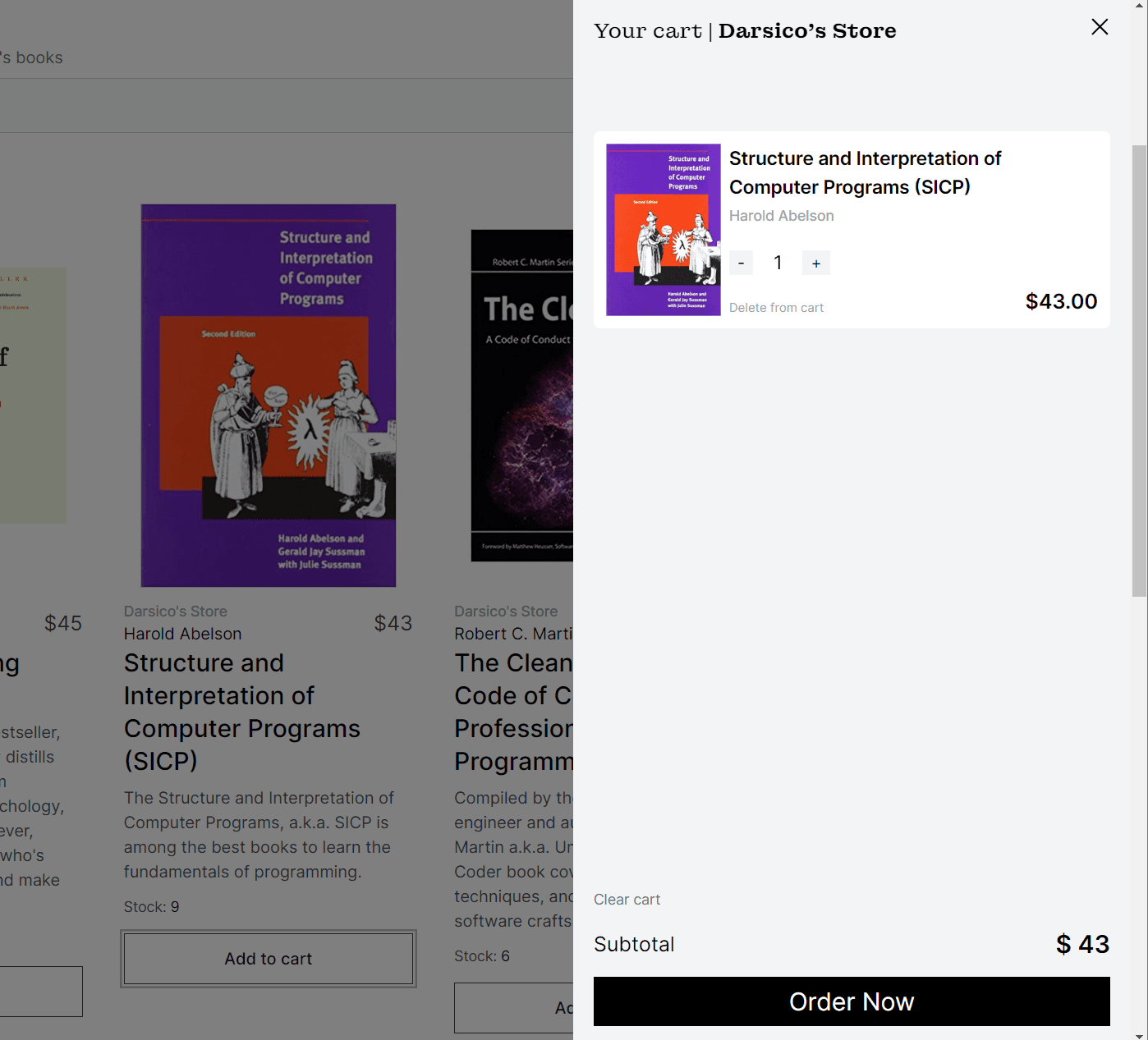Click The Clean Coder book cover

pyautogui.click(x=522, y=396)
